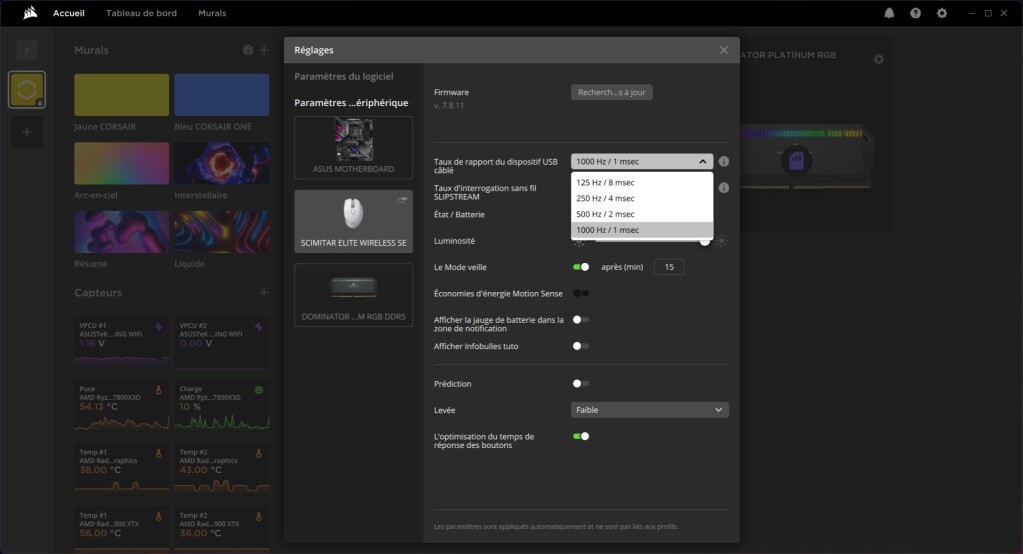Select the Résumé mural thumbnail
This screenshot has height=554, width=1023.
pos(121,232)
